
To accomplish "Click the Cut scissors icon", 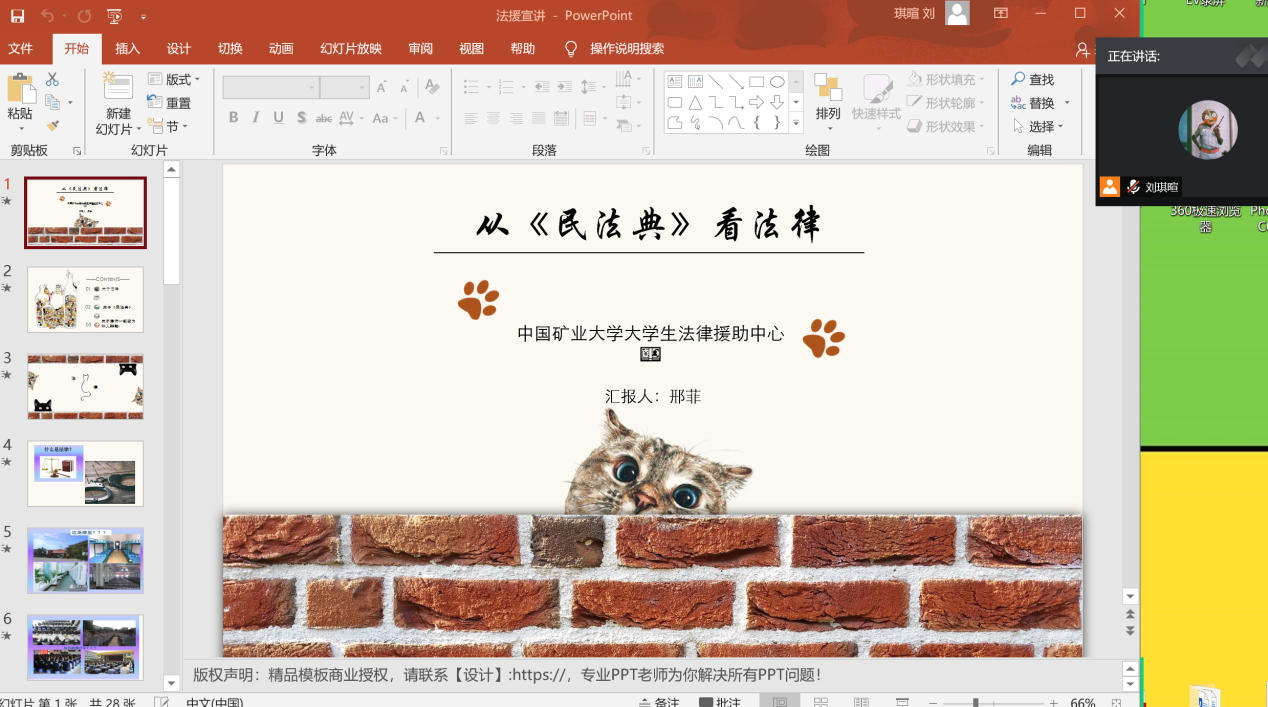I will [52, 79].
